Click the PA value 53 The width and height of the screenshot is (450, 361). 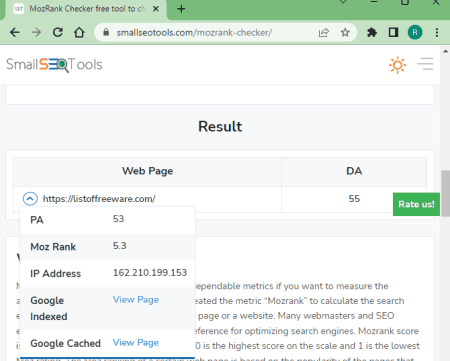[118, 219]
